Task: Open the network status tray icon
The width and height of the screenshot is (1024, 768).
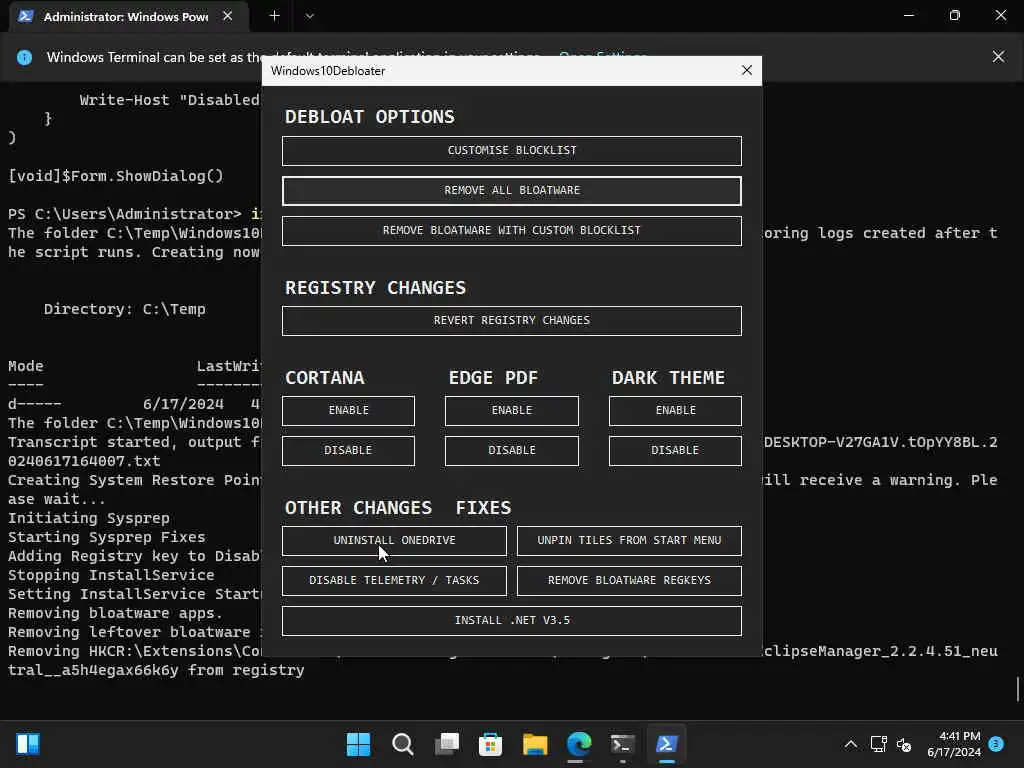Action: click(878, 744)
